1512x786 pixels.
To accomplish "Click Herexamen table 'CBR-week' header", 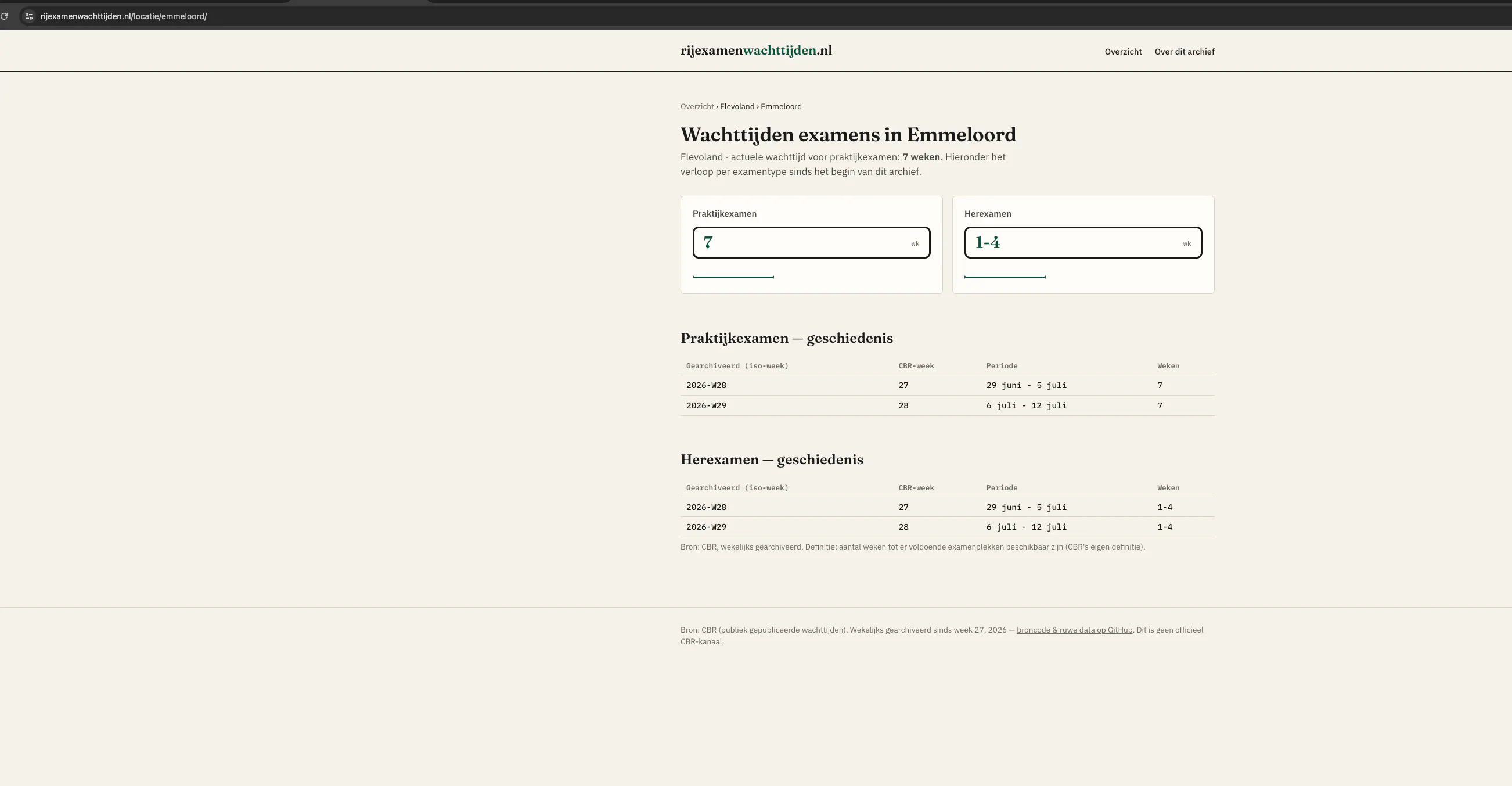I will (x=916, y=488).
